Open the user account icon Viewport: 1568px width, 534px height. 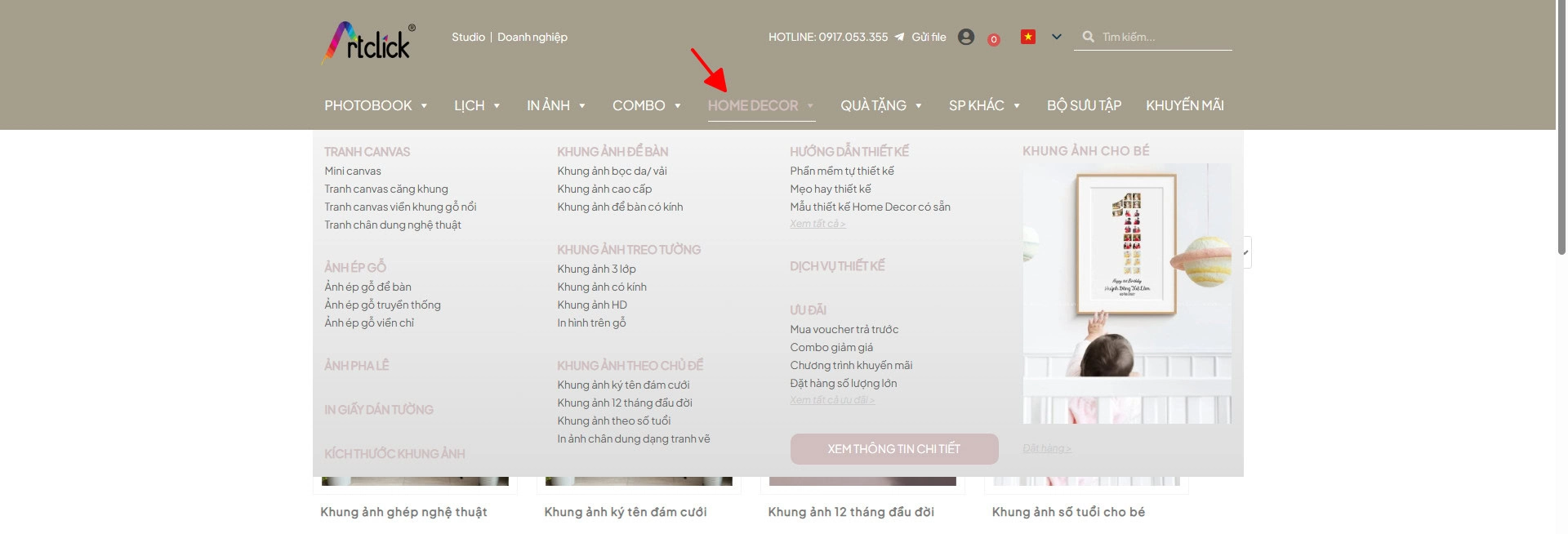pos(966,37)
